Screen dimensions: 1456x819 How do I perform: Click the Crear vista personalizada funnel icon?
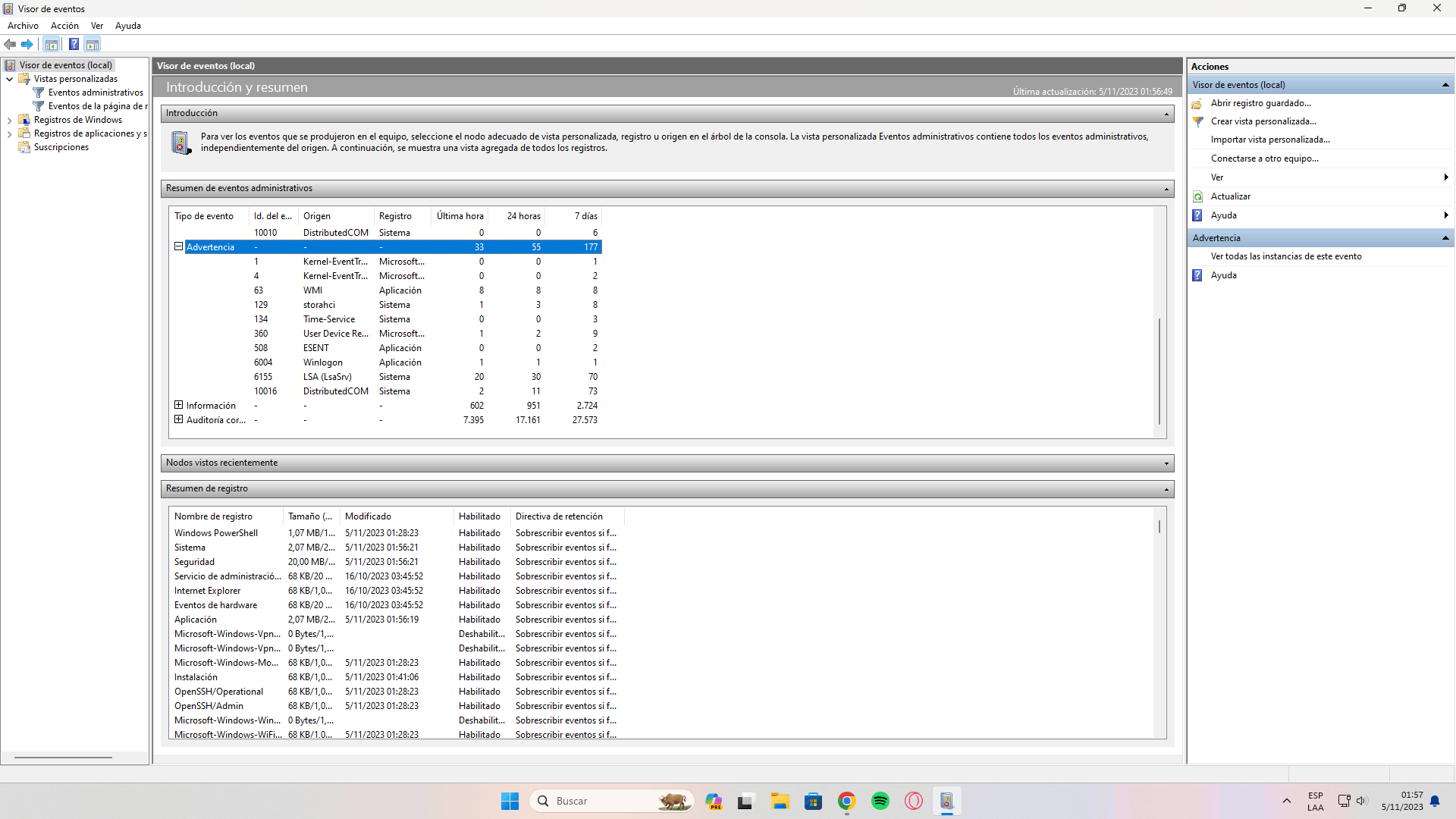[x=1198, y=121]
